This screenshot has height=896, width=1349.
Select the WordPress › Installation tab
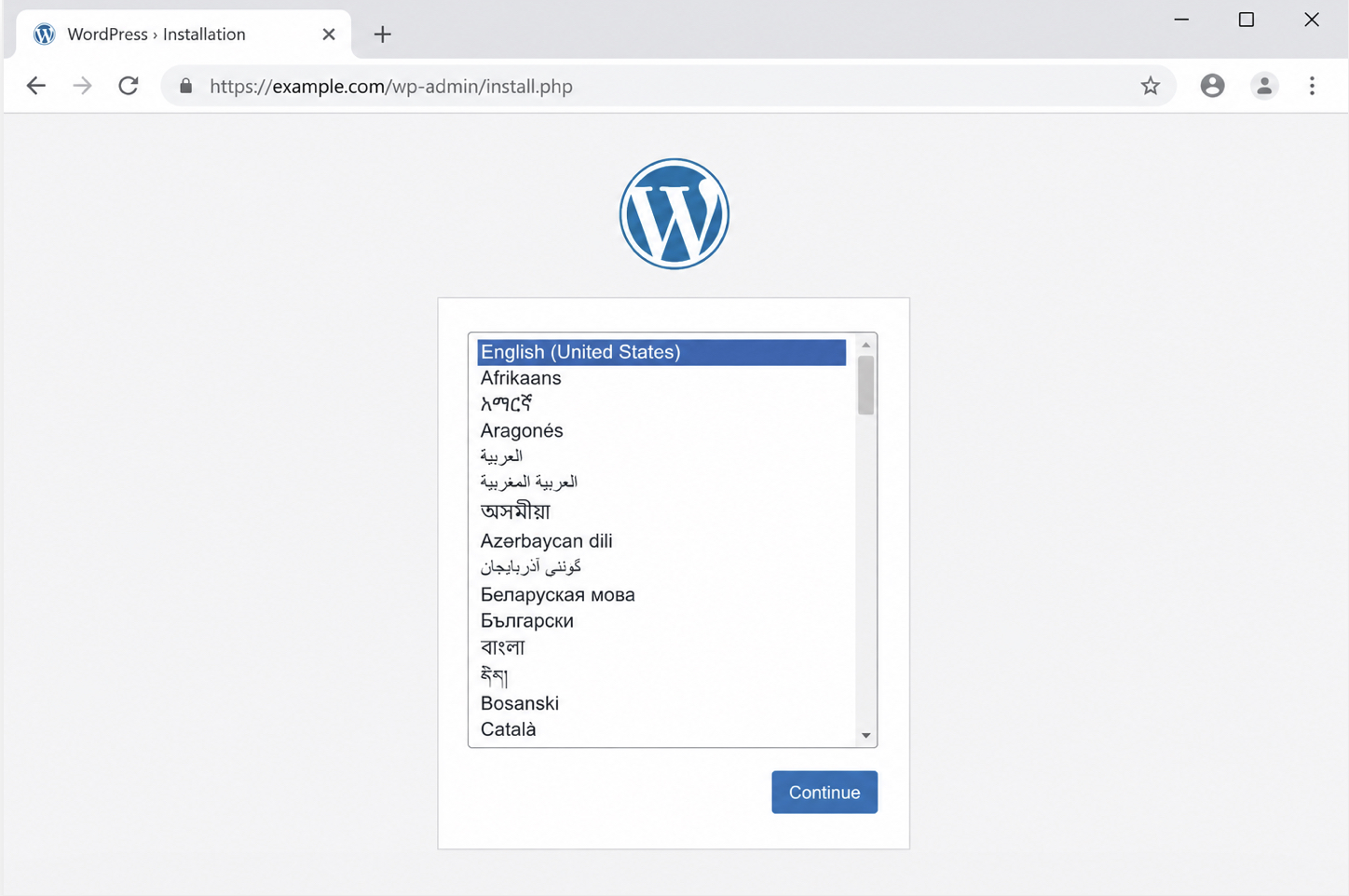click(x=184, y=34)
